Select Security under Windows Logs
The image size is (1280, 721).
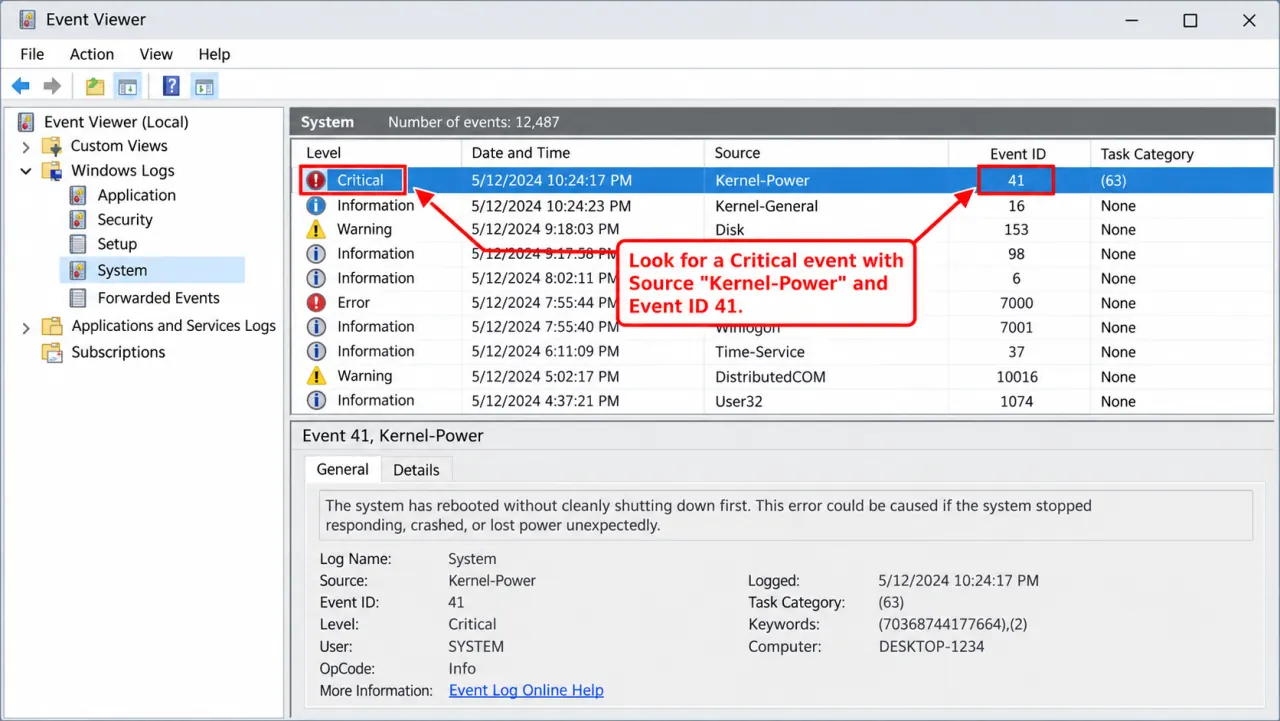pos(125,220)
